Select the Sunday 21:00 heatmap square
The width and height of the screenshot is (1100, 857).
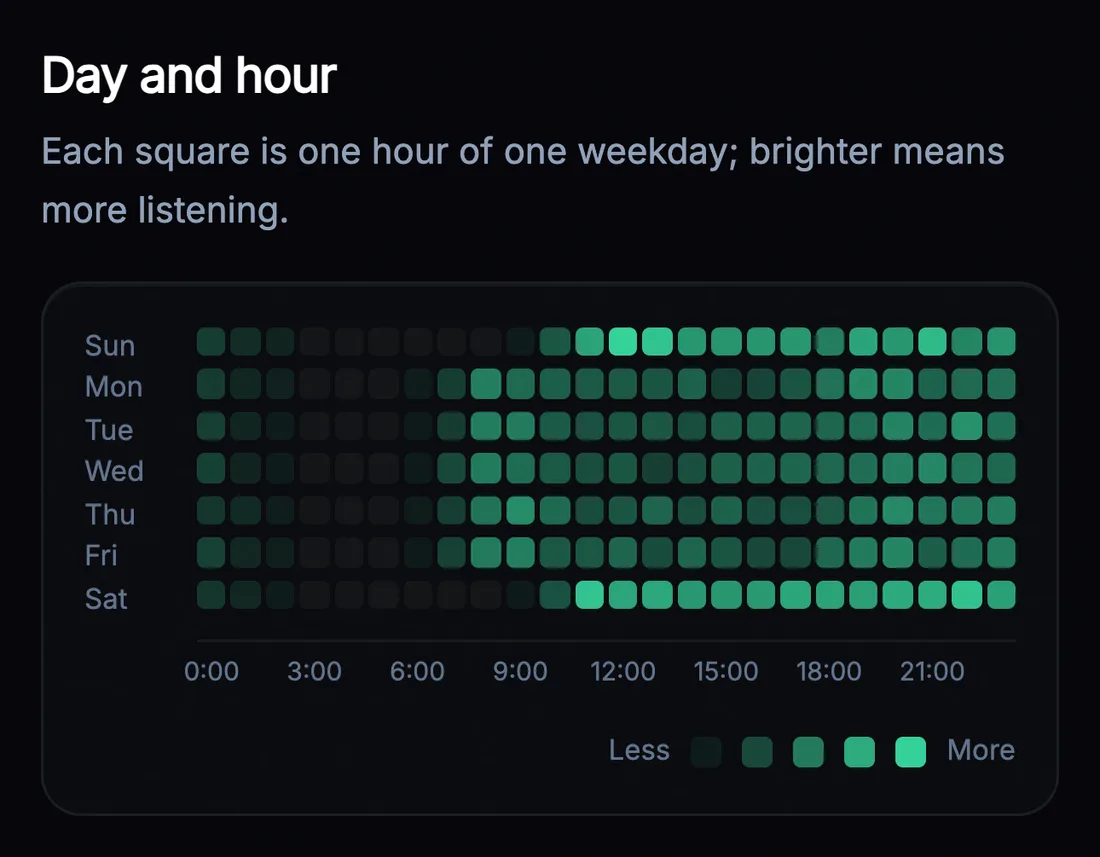932,342
